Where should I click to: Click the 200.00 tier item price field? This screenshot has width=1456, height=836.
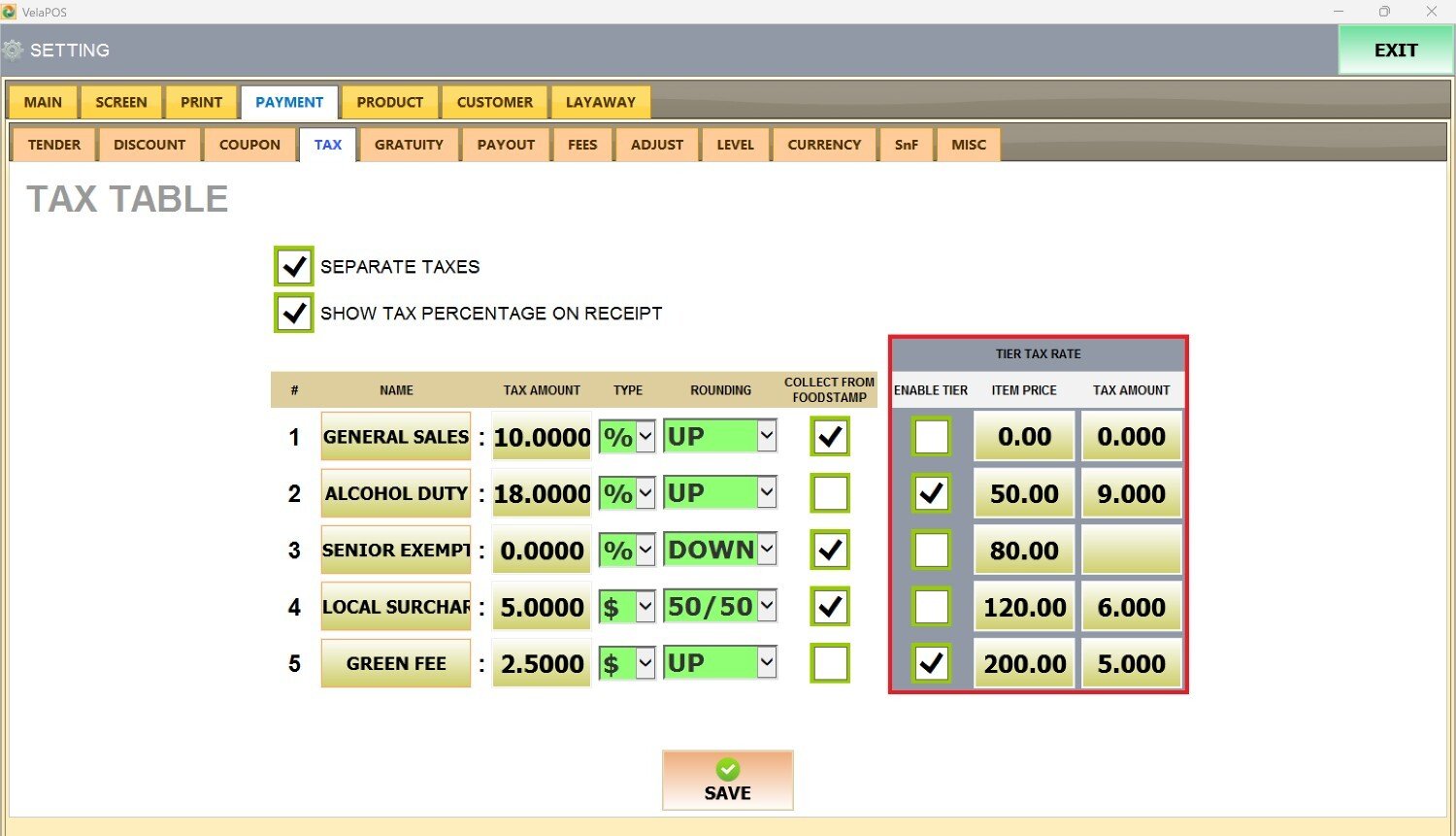click(x=1024, y=664)
